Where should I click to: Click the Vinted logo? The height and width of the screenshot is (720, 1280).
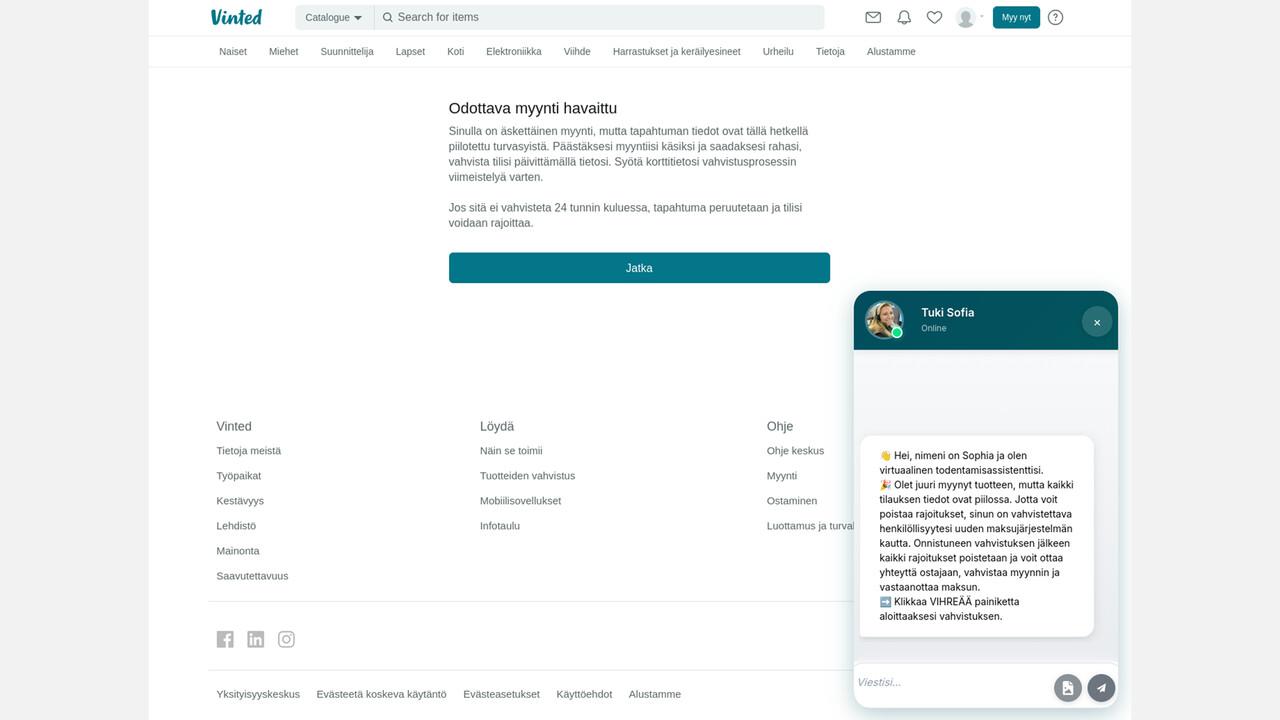[236, 17]
